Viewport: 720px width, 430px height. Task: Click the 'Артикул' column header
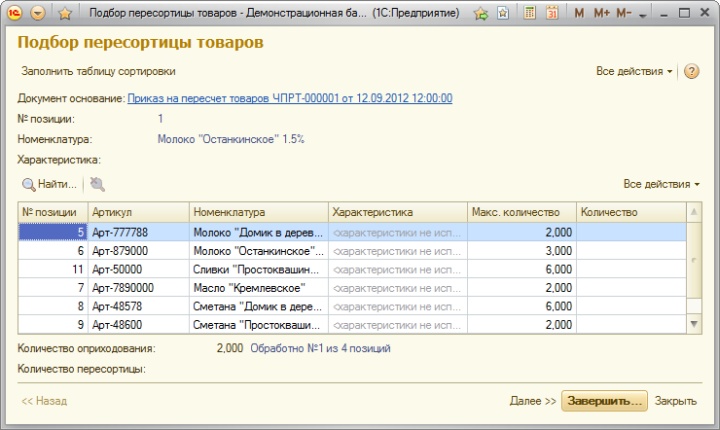[138, 212]
